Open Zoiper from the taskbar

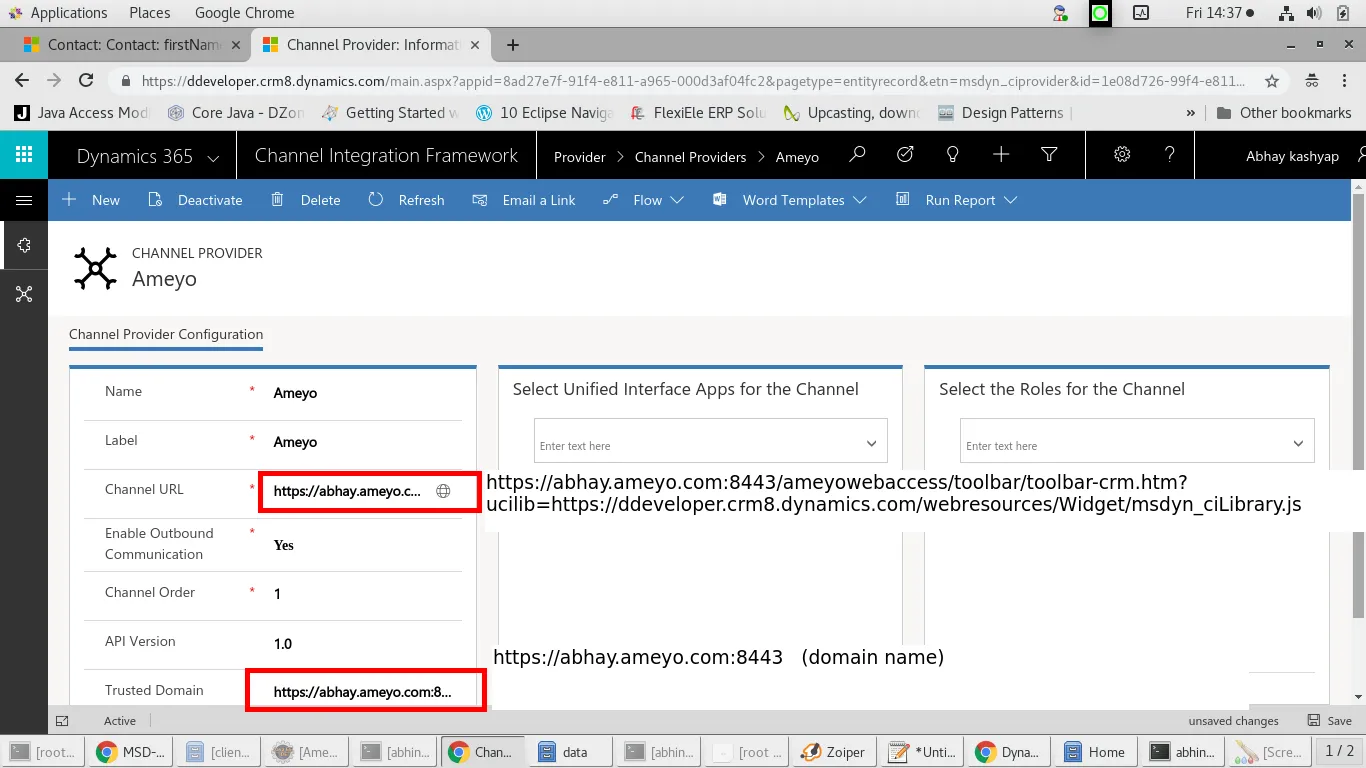tap(834, 752)
